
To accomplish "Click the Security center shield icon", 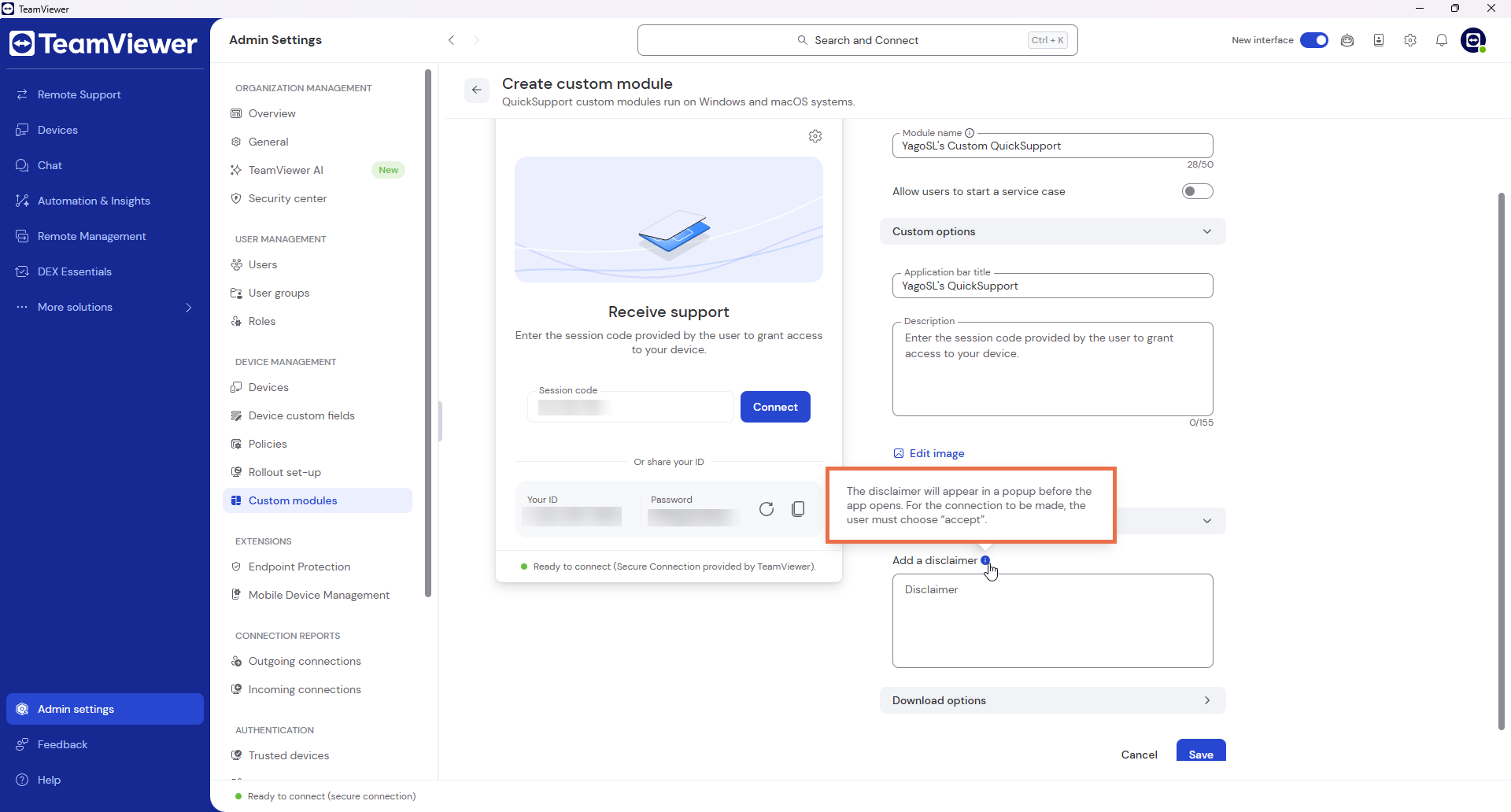I will (236, 198).
